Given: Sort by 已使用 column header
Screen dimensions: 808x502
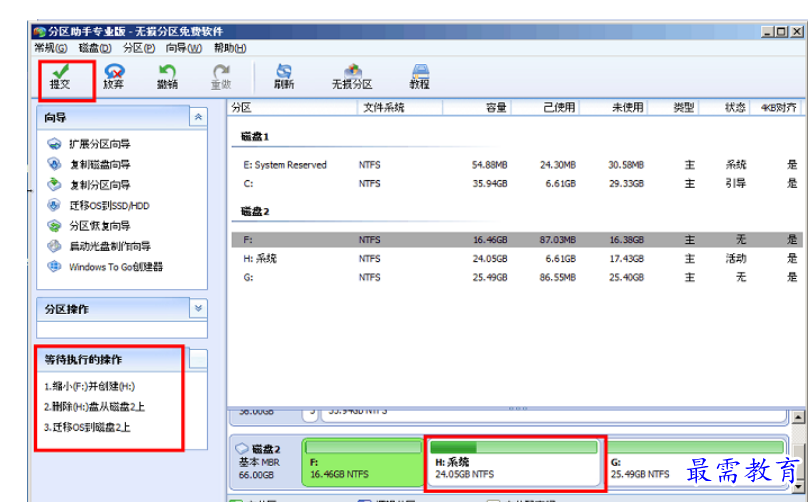Looking at the screenshot, I should coord(545,107).
